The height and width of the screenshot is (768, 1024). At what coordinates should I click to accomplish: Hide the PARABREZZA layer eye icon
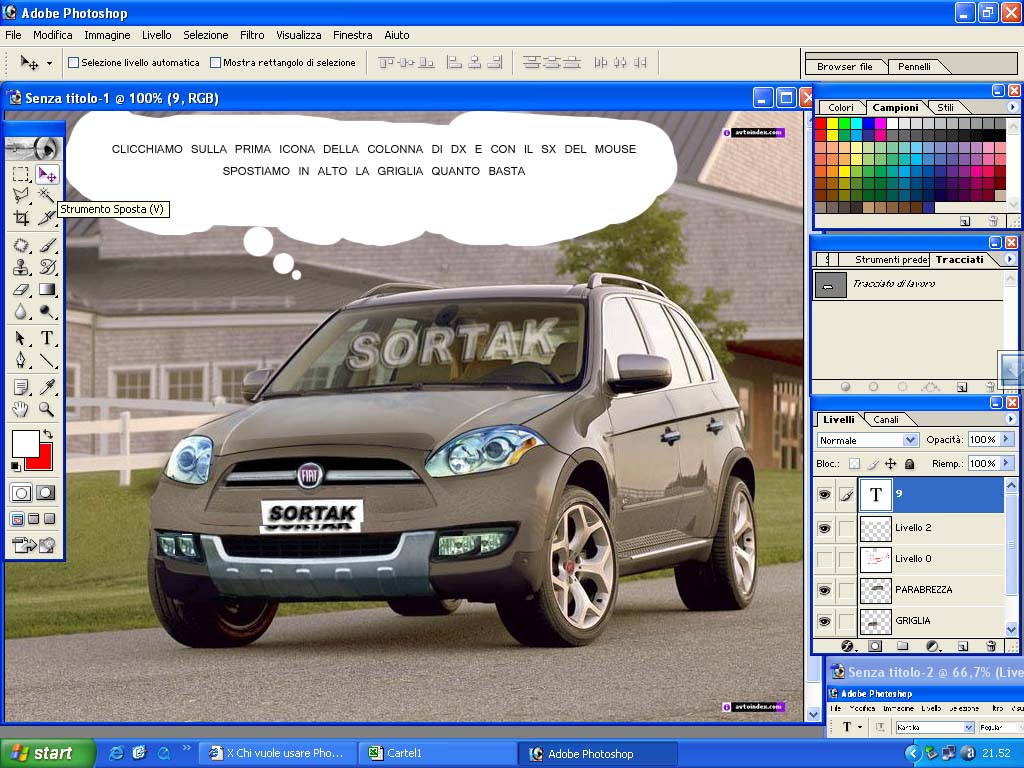[824, 590]
